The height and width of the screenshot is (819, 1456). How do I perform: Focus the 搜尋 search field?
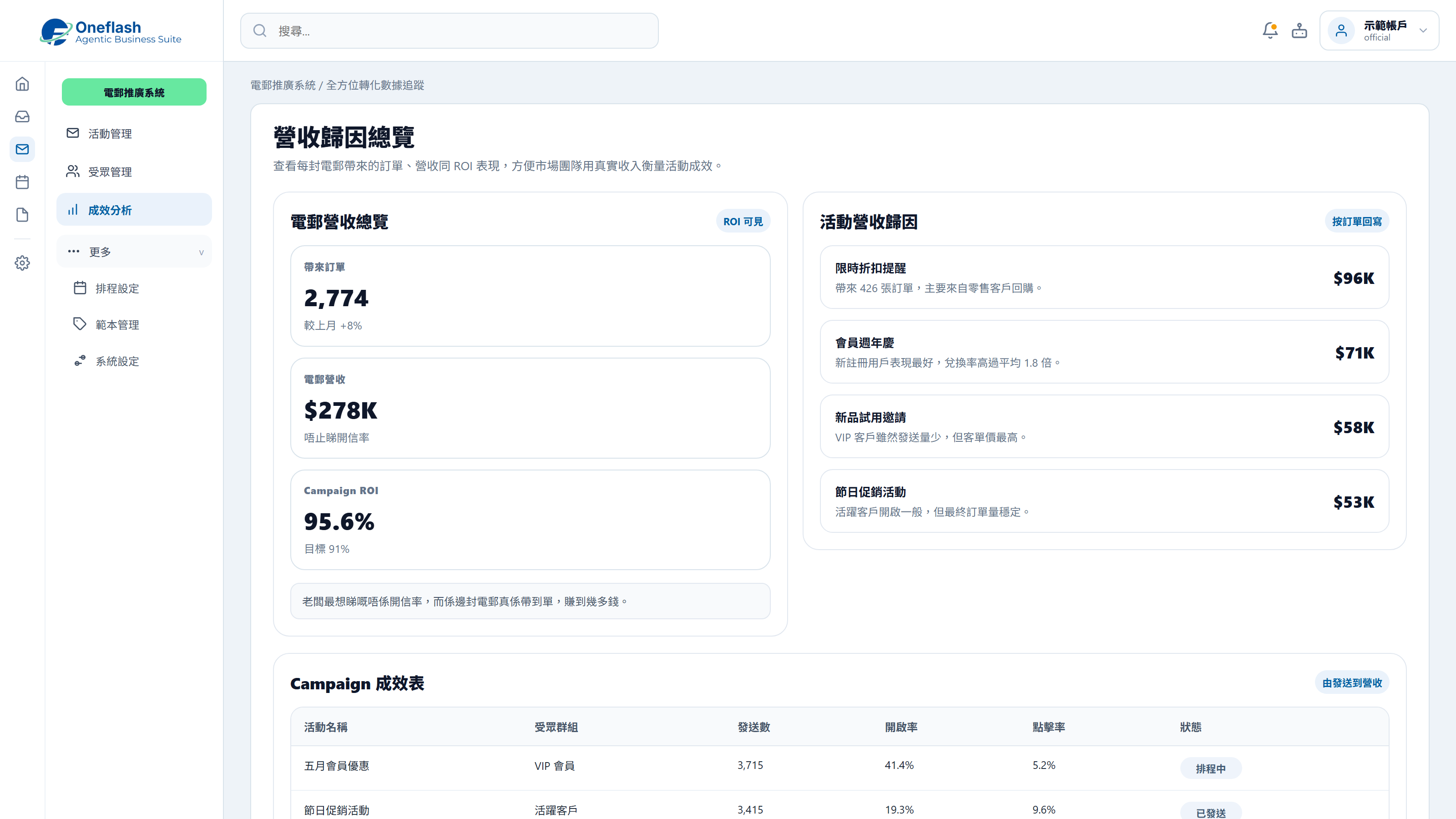coord(450,30)
